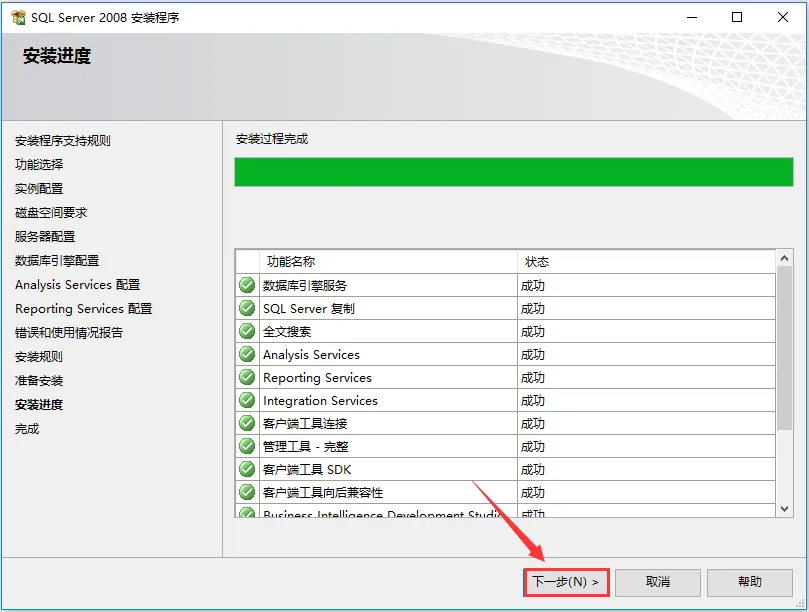Click the SQL Server installer title bar icon
Image resolution: width=809 pixels, height=612 pixels.
[x=18, y=17]
